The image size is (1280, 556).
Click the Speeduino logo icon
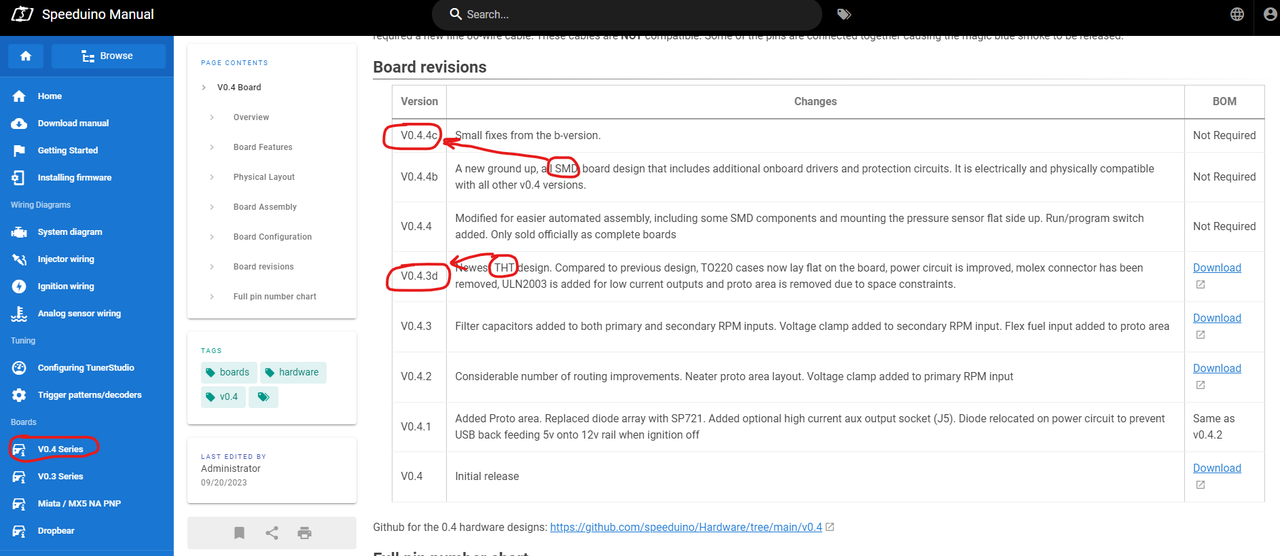tap(21, 15)
